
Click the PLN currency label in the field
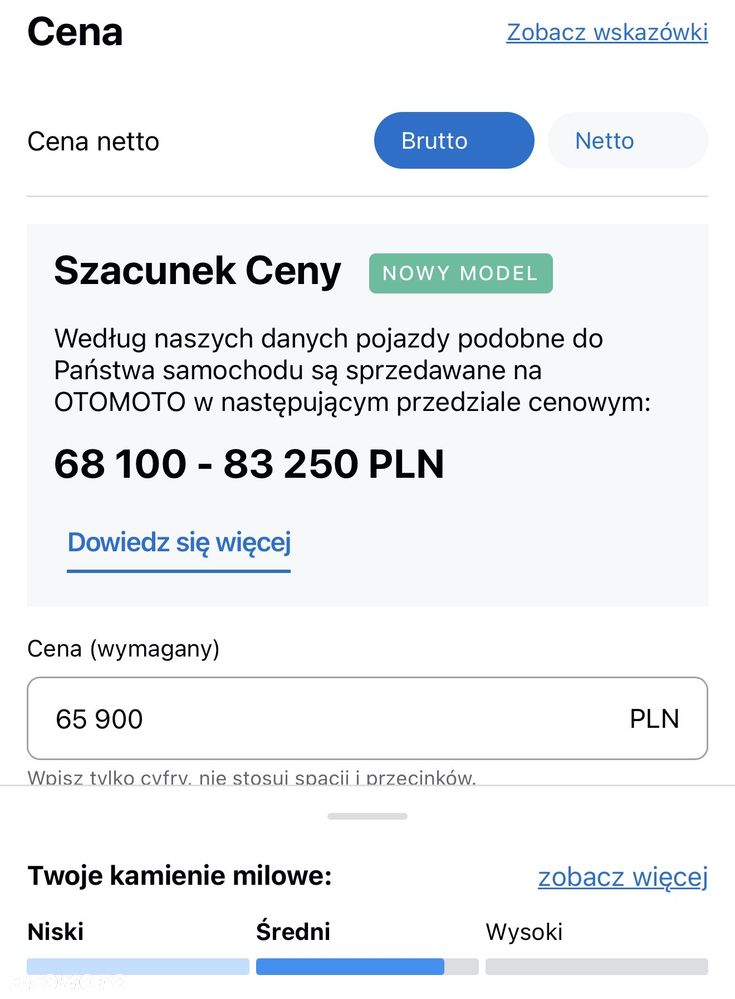click(654, 719)
